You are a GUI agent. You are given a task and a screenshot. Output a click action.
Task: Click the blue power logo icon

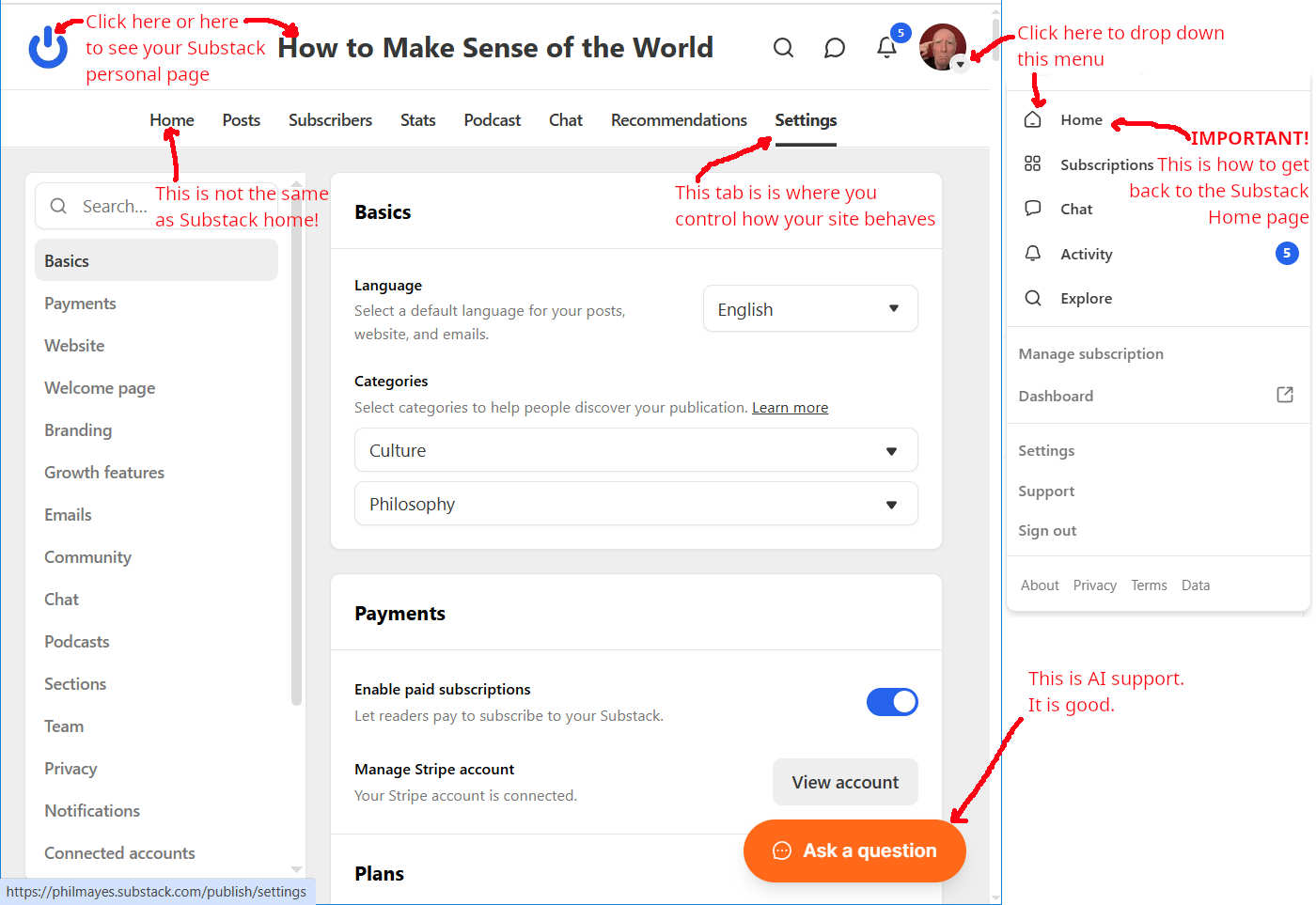tap(48, 47)
